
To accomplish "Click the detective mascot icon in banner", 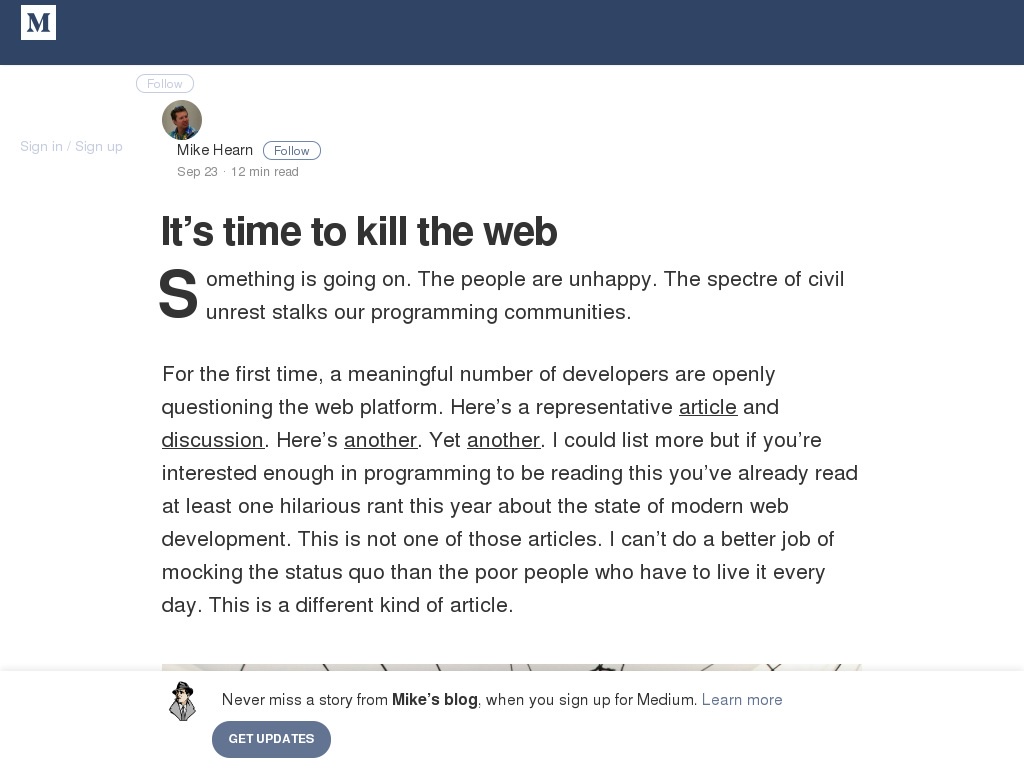I will pos(183,701).
